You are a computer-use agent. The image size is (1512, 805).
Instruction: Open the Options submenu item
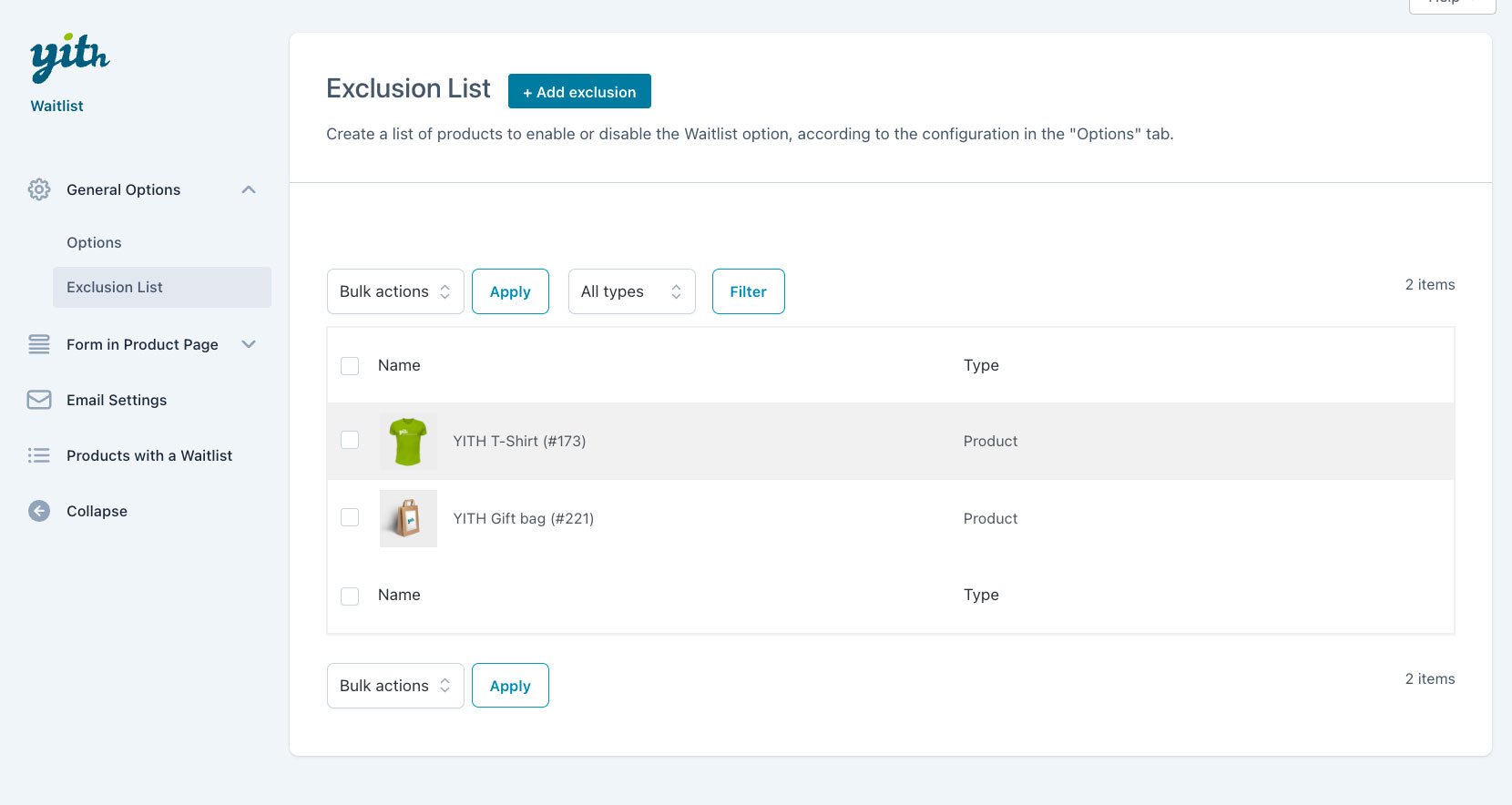(94, 242)
